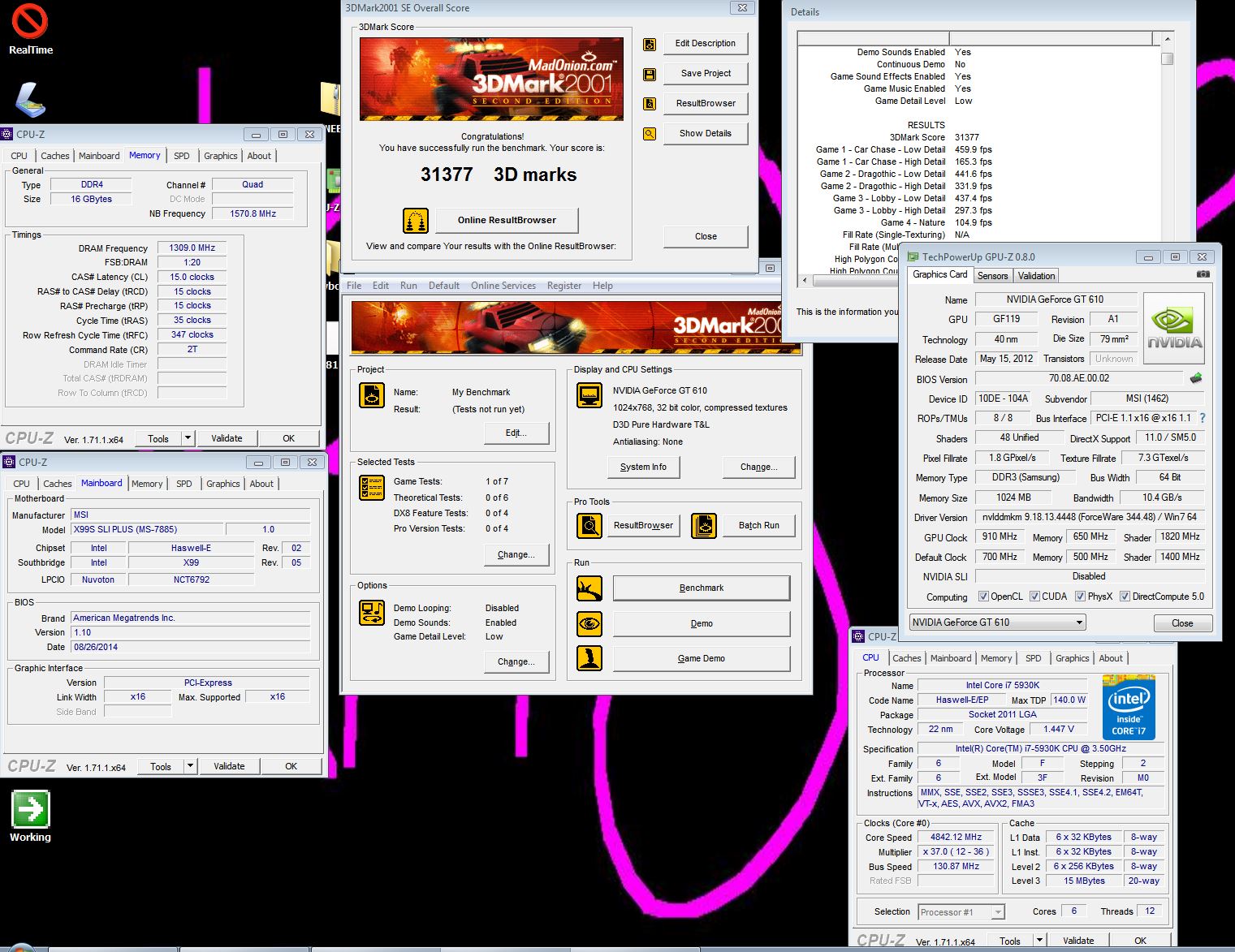Screen dimensions: 1235x952
Task: Click the NVIDIA logo in GPU-Z
Action: pyautogui.click(x=1174, y=328)
